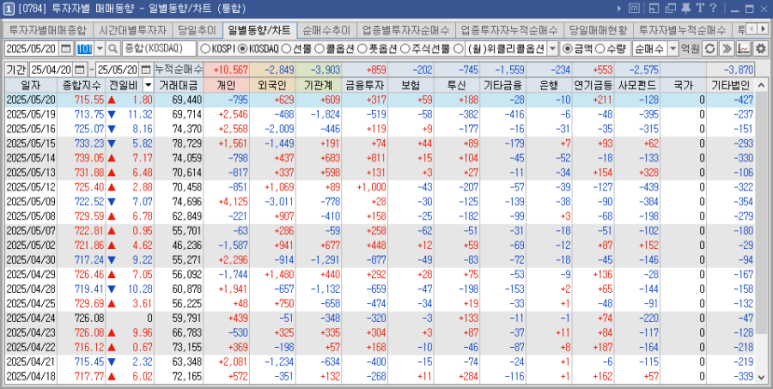
Task: Click the double-chevron next-page icon
Action: [x=727, y=48]
